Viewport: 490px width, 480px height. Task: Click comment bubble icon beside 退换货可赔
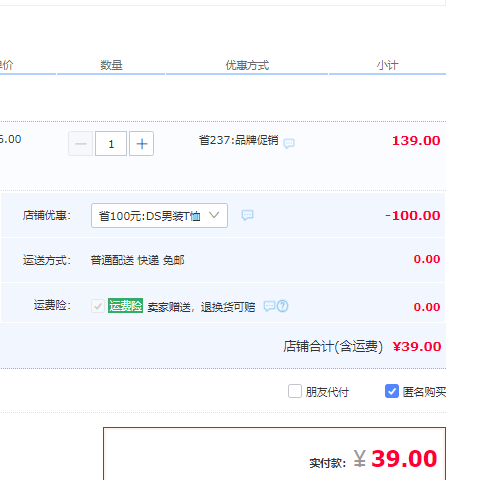269,306
